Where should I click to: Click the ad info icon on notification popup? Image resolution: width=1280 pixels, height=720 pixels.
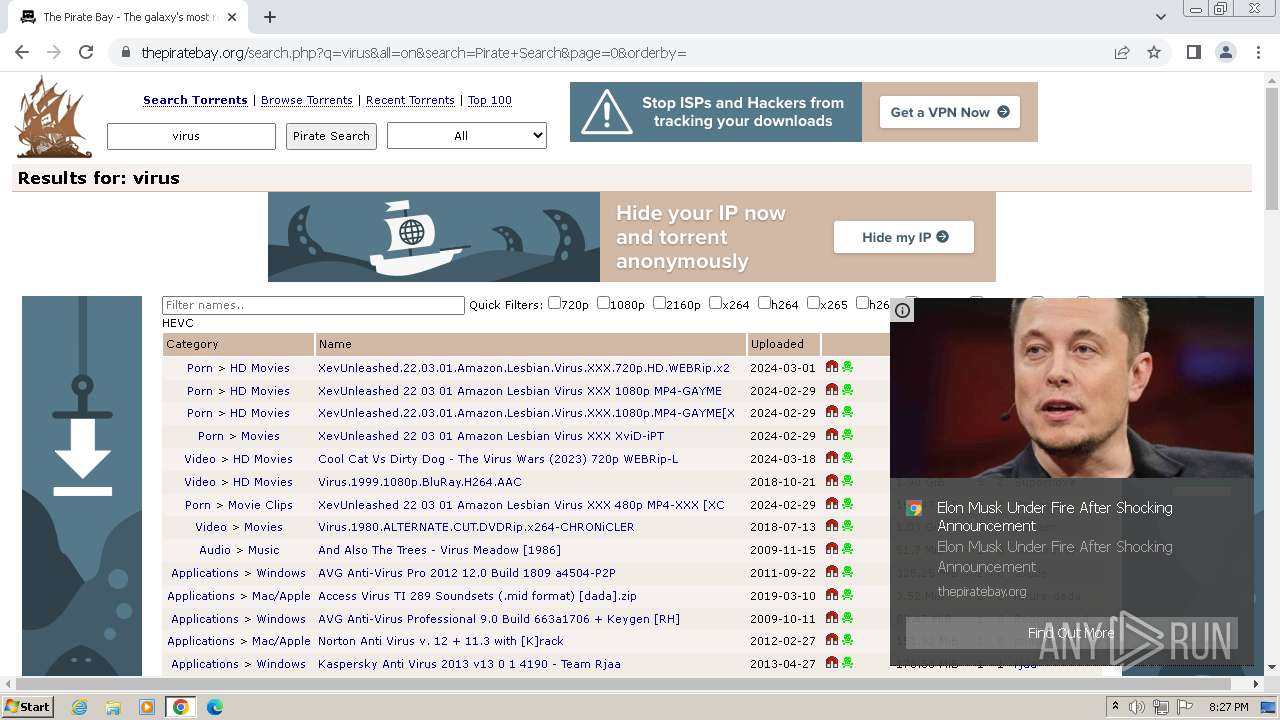[x=902, y=310]
